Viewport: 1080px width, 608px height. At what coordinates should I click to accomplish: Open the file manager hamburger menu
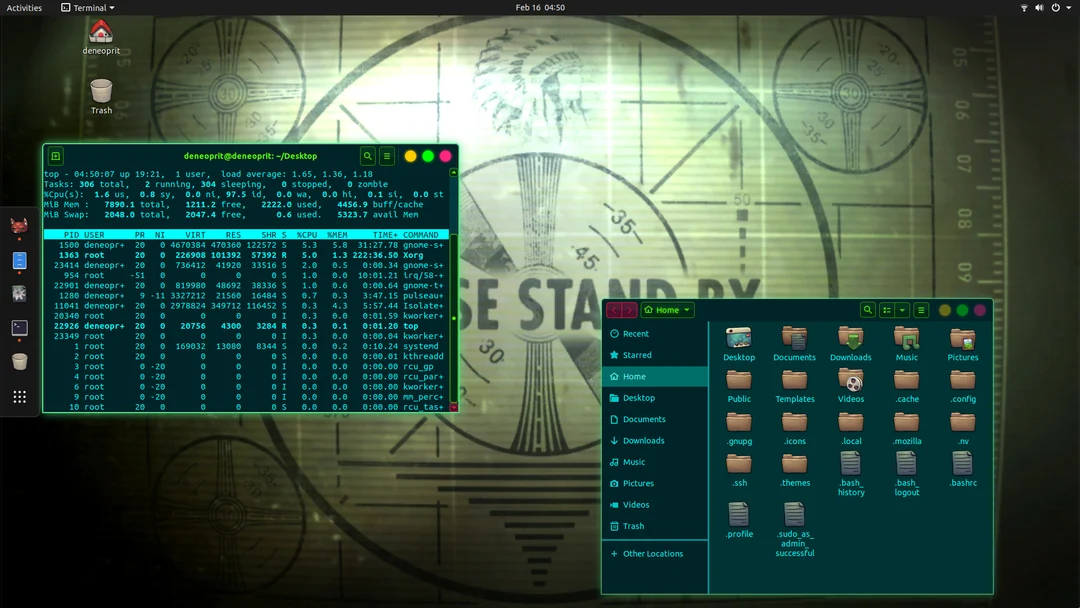922,310
